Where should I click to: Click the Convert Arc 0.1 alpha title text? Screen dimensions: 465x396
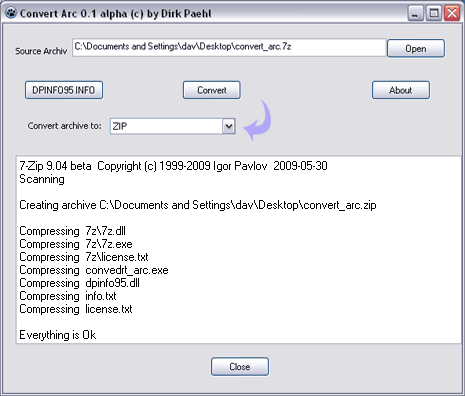pyautogui.click(x=115, y=14)
